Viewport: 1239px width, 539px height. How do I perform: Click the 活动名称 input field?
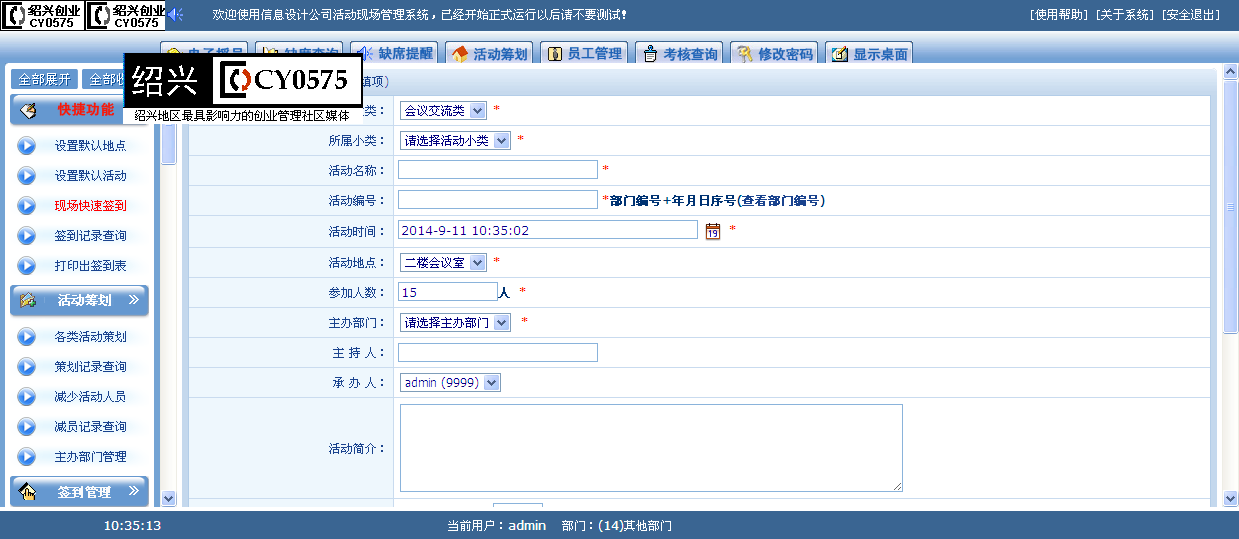pos(498,169)
